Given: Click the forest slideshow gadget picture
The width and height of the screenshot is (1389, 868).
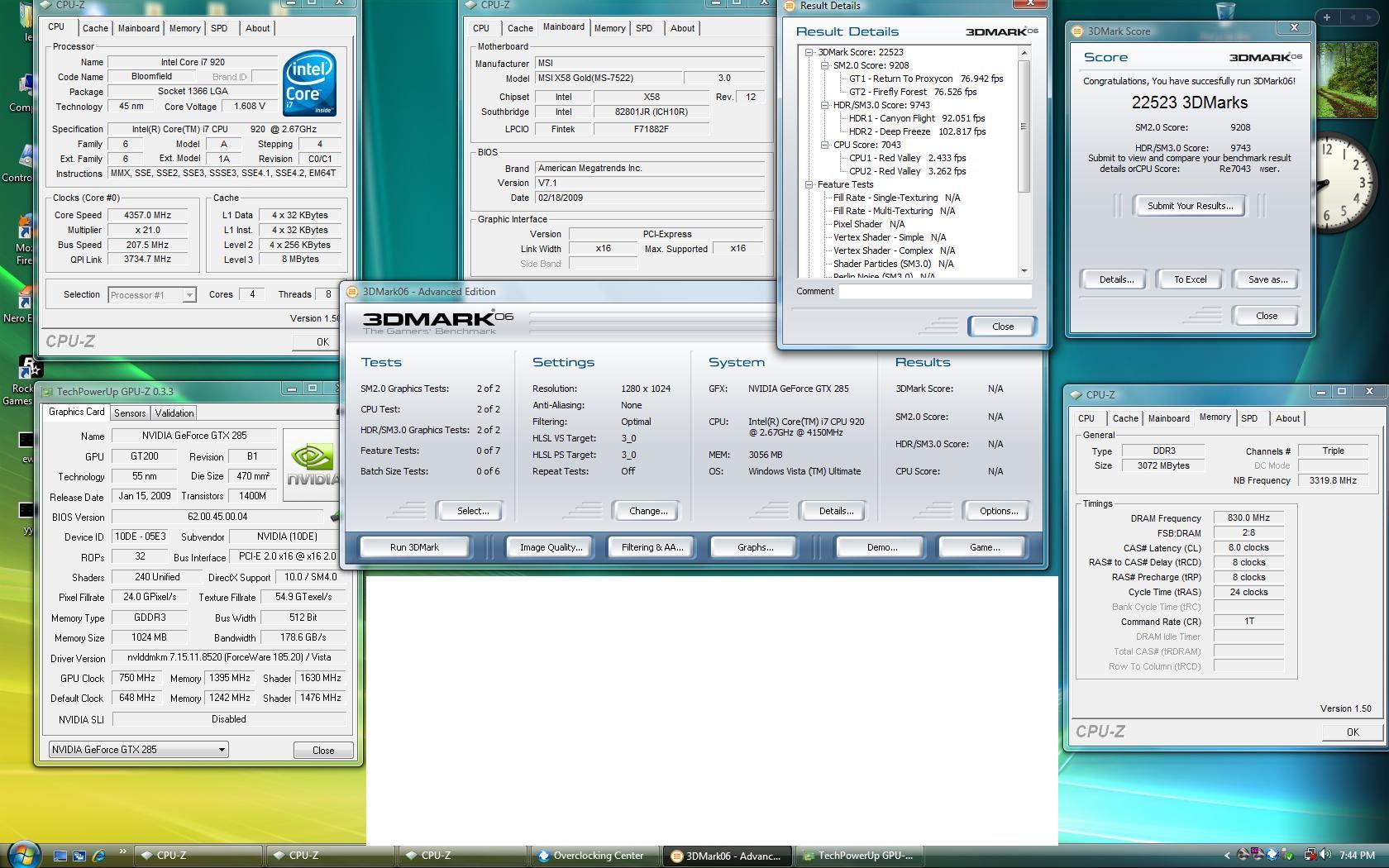Looking at the screenshot, I should (1348, 79).
